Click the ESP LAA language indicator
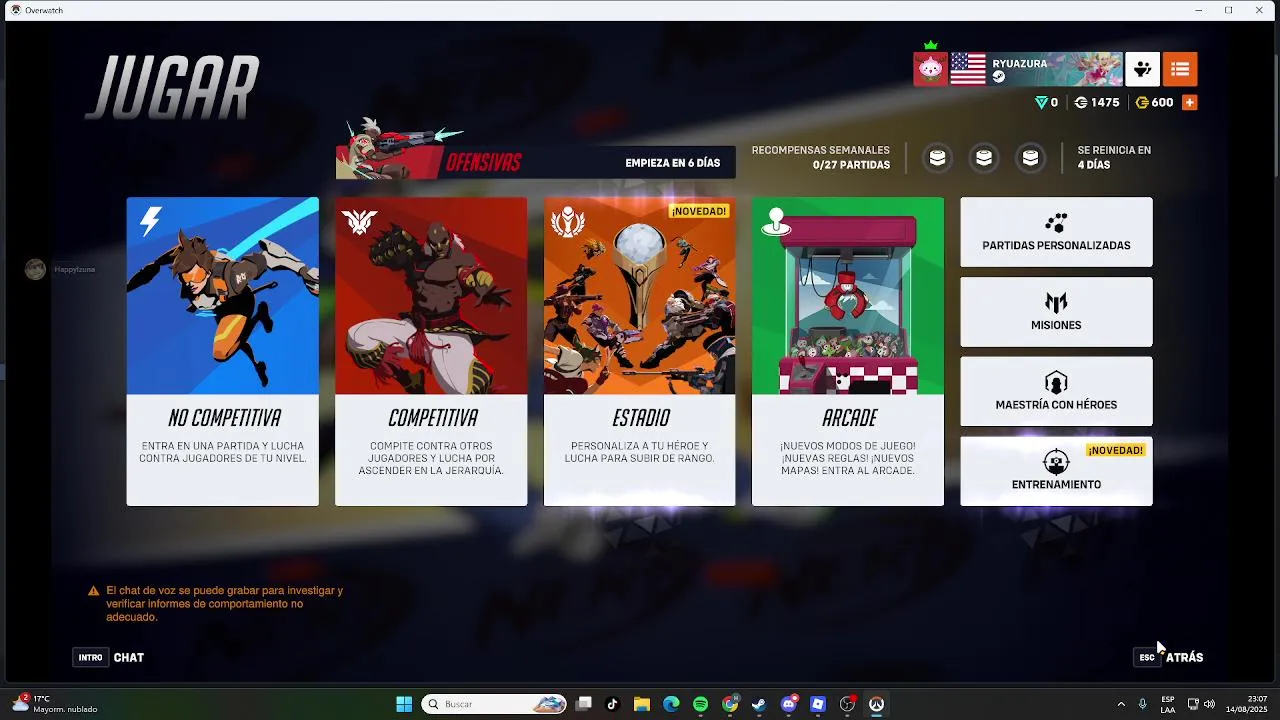Screen dimensions: 1280x720 pos(1168,704)
